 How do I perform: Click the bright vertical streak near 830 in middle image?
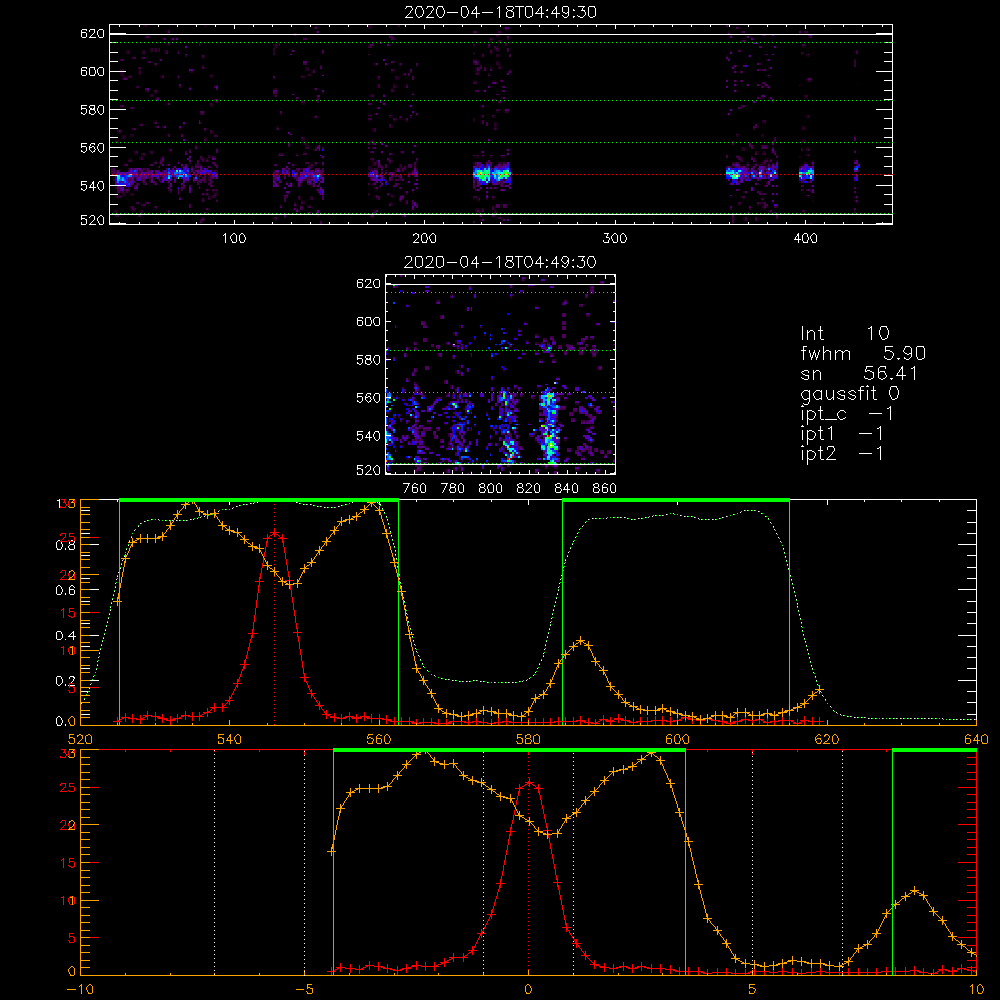point(548,426)
